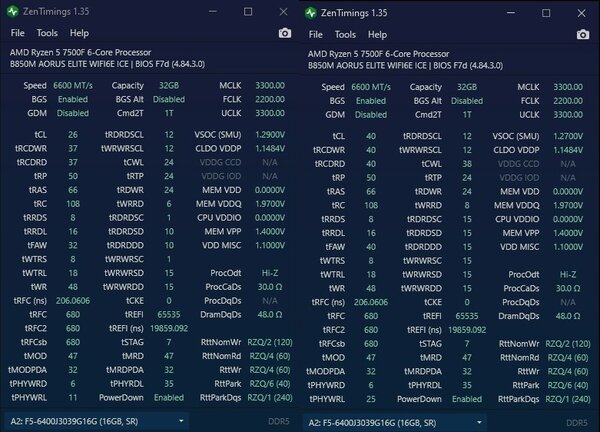Click FCLK value 2200.00 in right window

[x=568, y=101]
